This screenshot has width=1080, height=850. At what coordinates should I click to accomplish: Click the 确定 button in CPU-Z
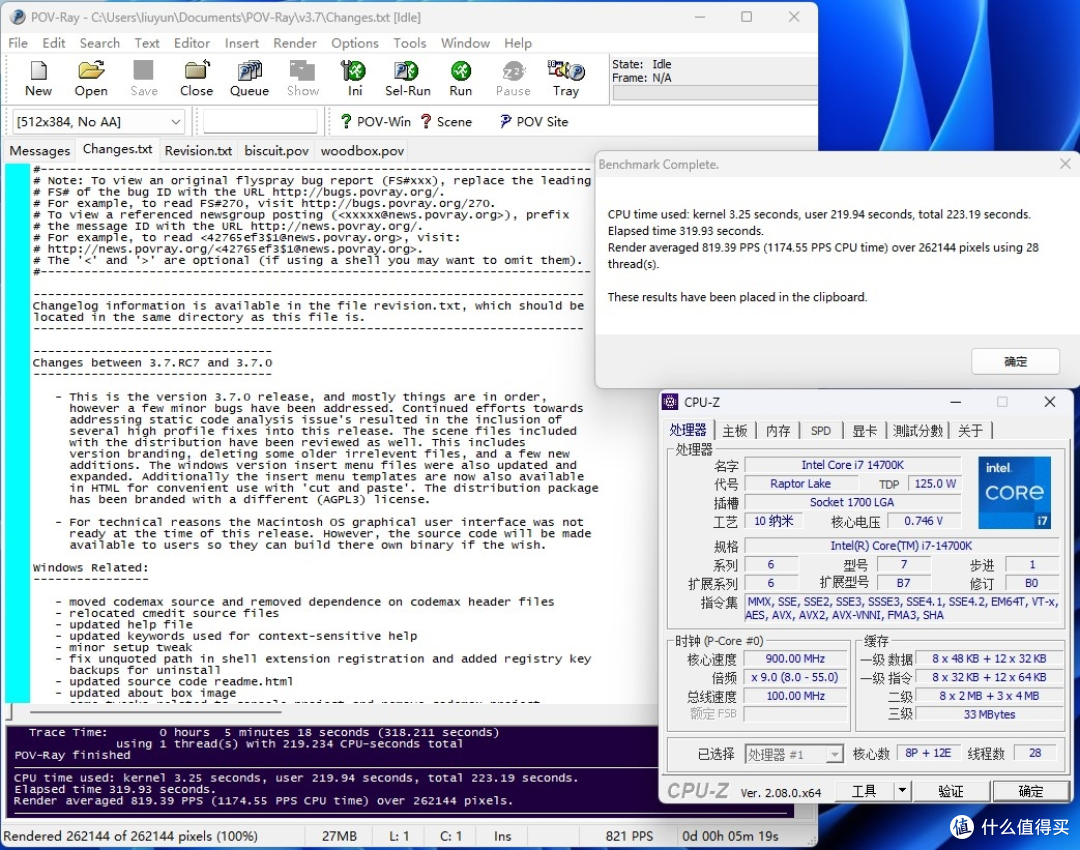[1030, 791]
